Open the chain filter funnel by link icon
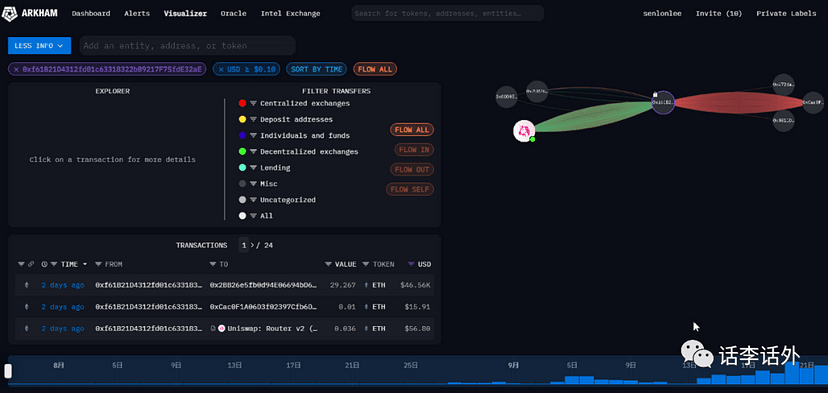828x393 pixels. 21,264
